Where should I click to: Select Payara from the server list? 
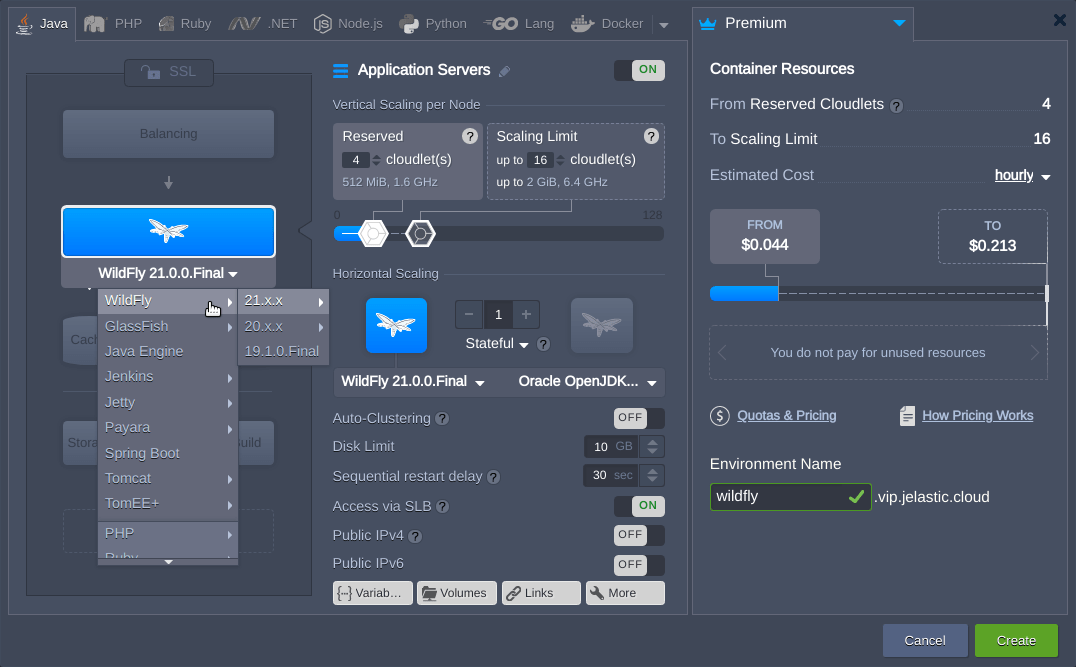tap(168, 428)
